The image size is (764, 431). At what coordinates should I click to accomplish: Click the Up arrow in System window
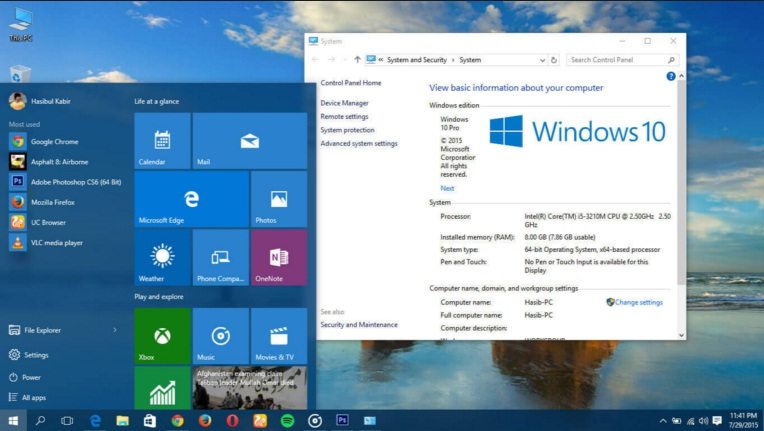(x=357, y=59)
